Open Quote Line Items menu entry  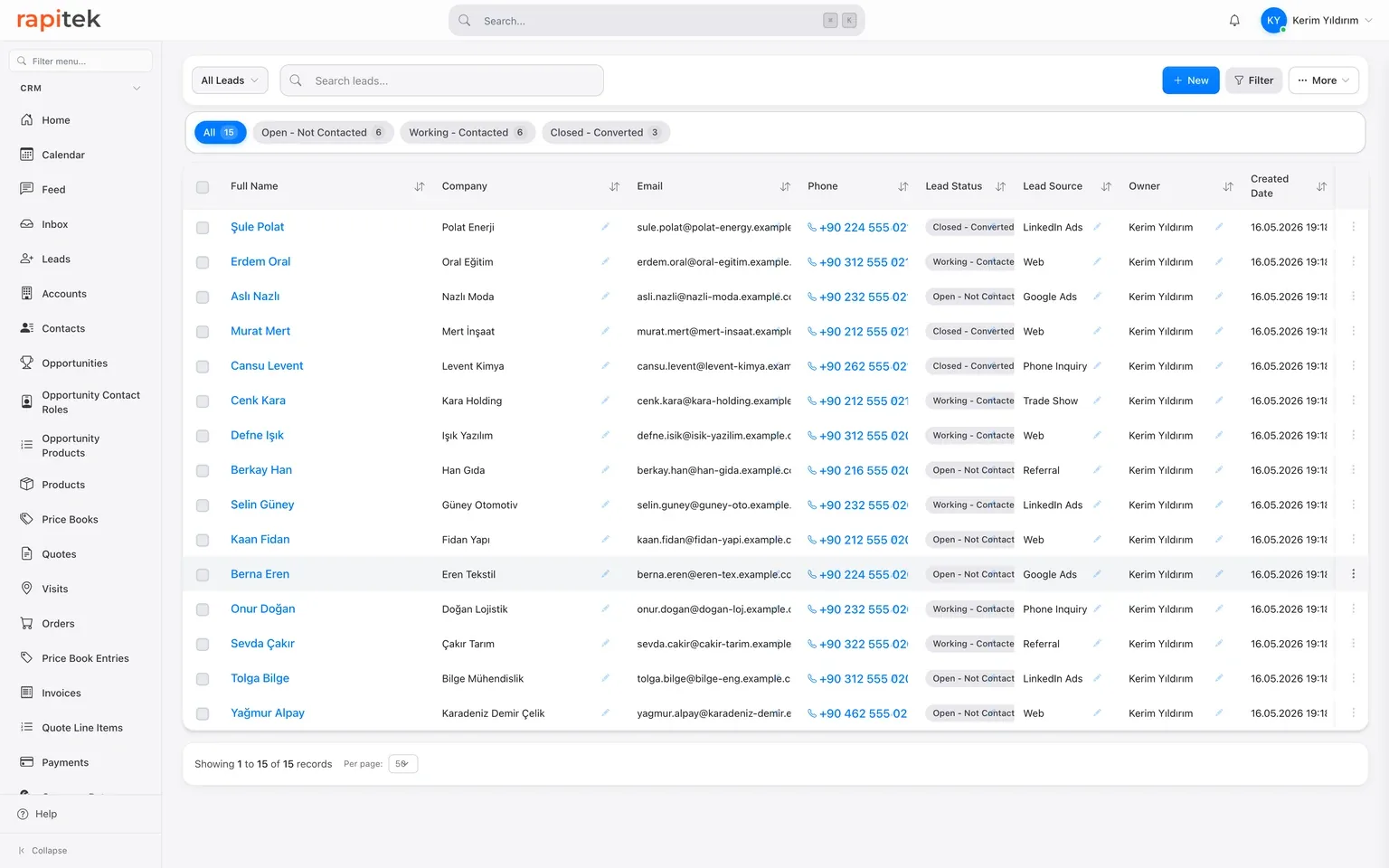(x=80, y=728)
